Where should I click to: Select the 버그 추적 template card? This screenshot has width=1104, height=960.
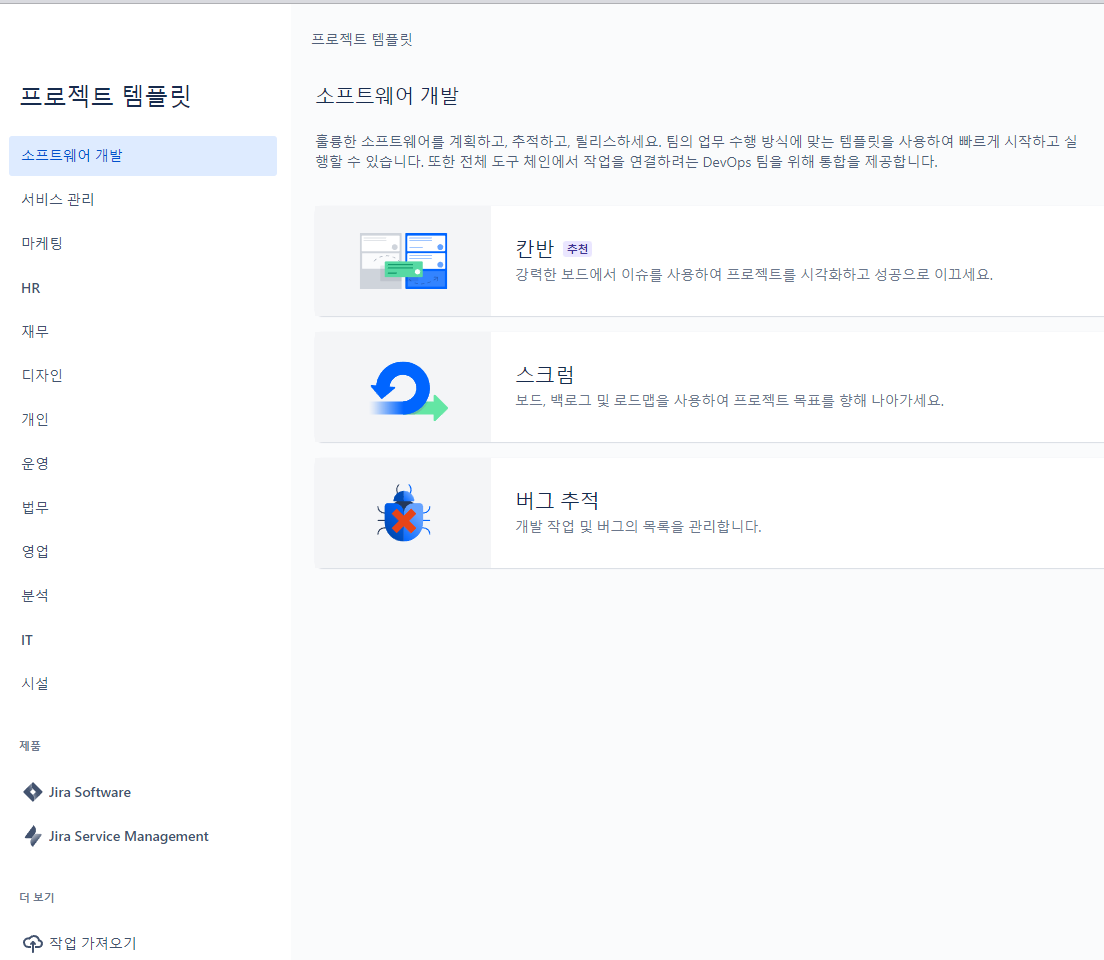point(700,513)
